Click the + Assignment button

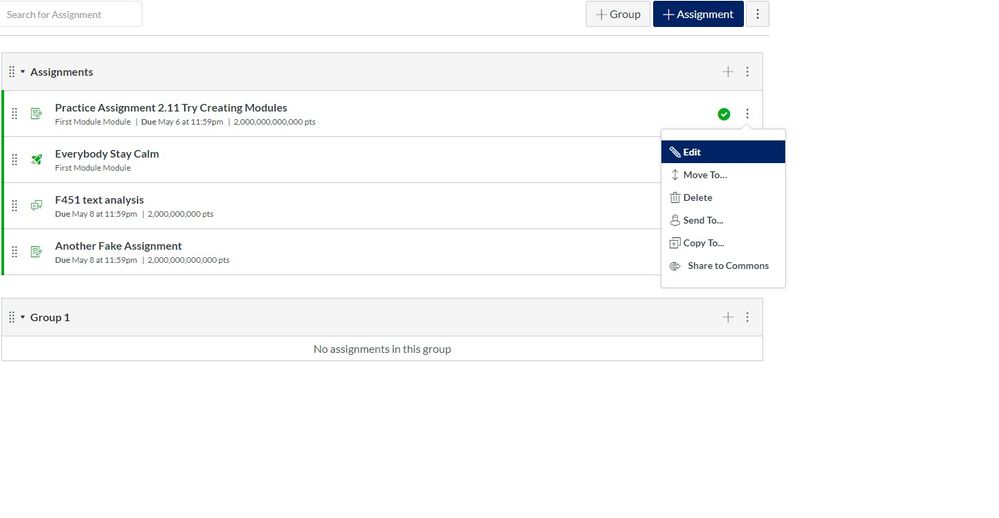coord(698,14)
